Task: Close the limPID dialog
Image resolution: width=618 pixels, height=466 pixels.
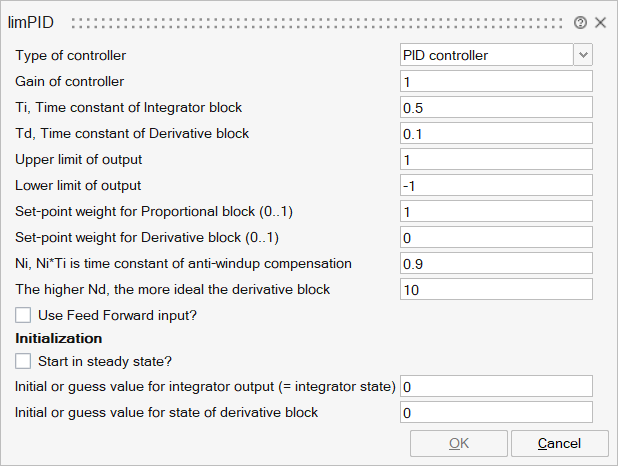Action: (600, 22)
